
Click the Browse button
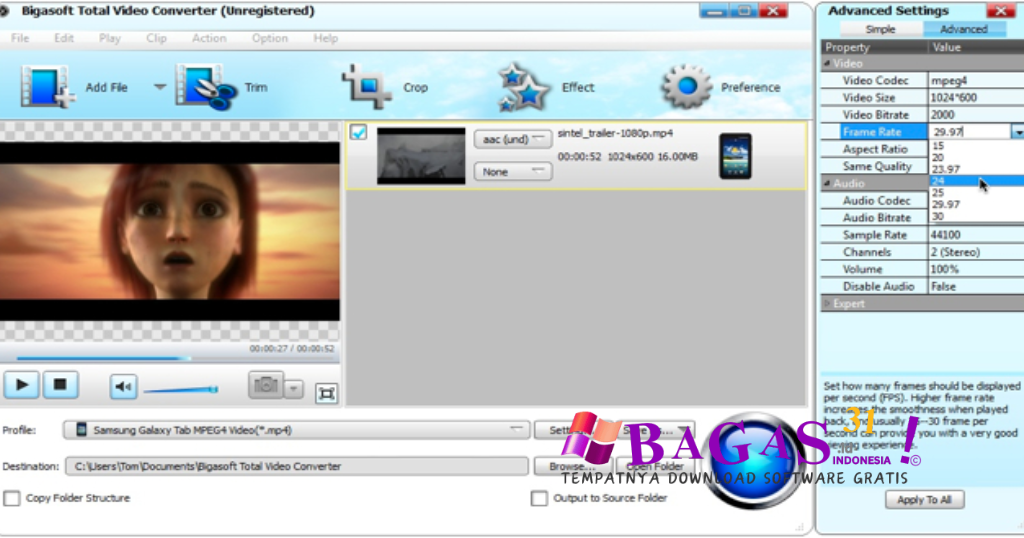point(572,466)
